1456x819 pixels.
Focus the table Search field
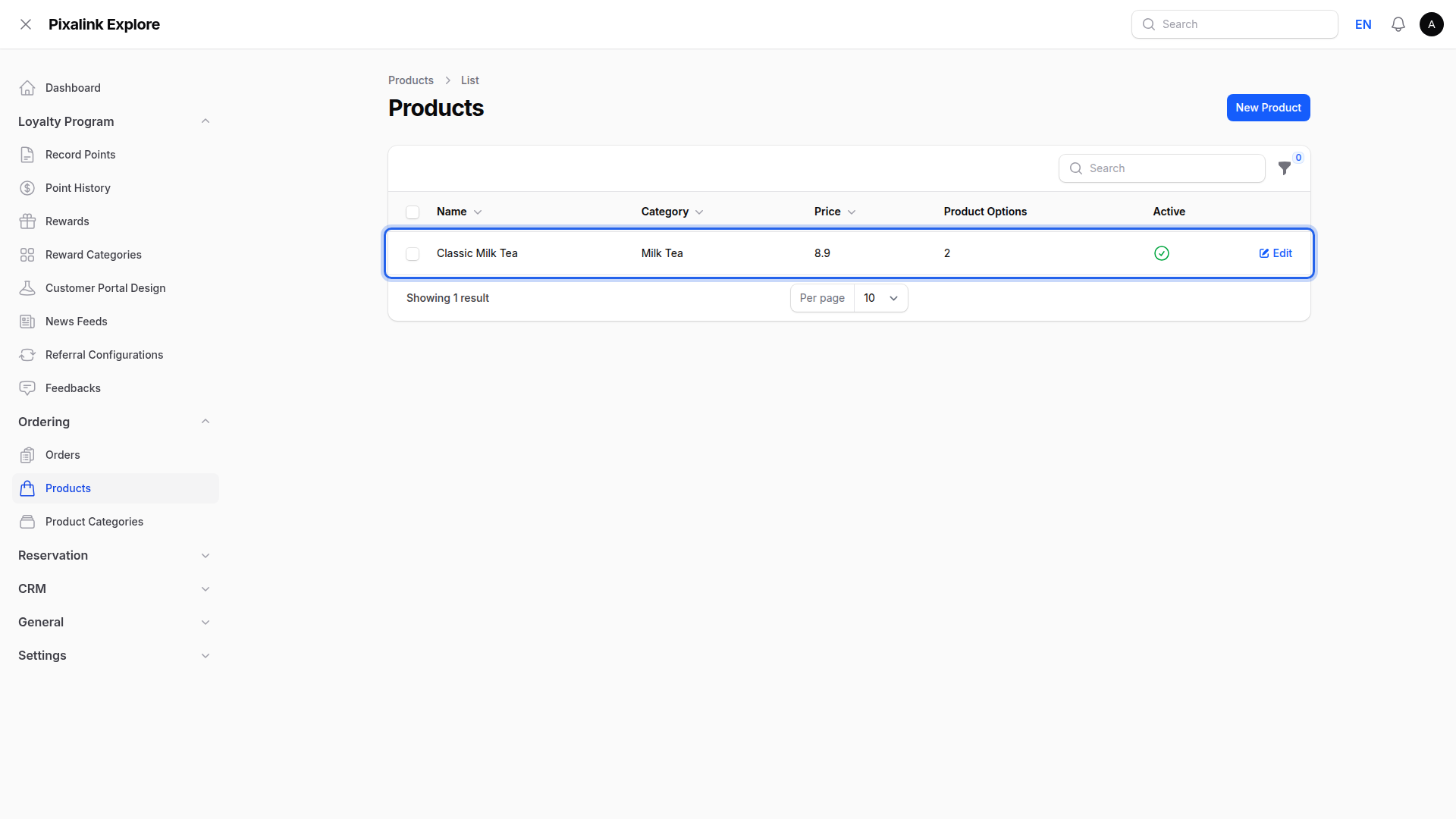[1162, 168]
